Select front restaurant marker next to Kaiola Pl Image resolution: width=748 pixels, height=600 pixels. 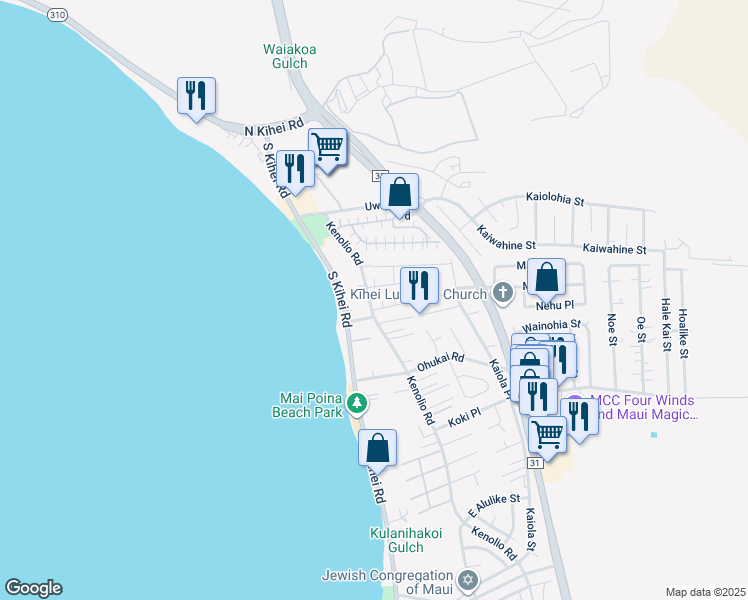point(538,397)
